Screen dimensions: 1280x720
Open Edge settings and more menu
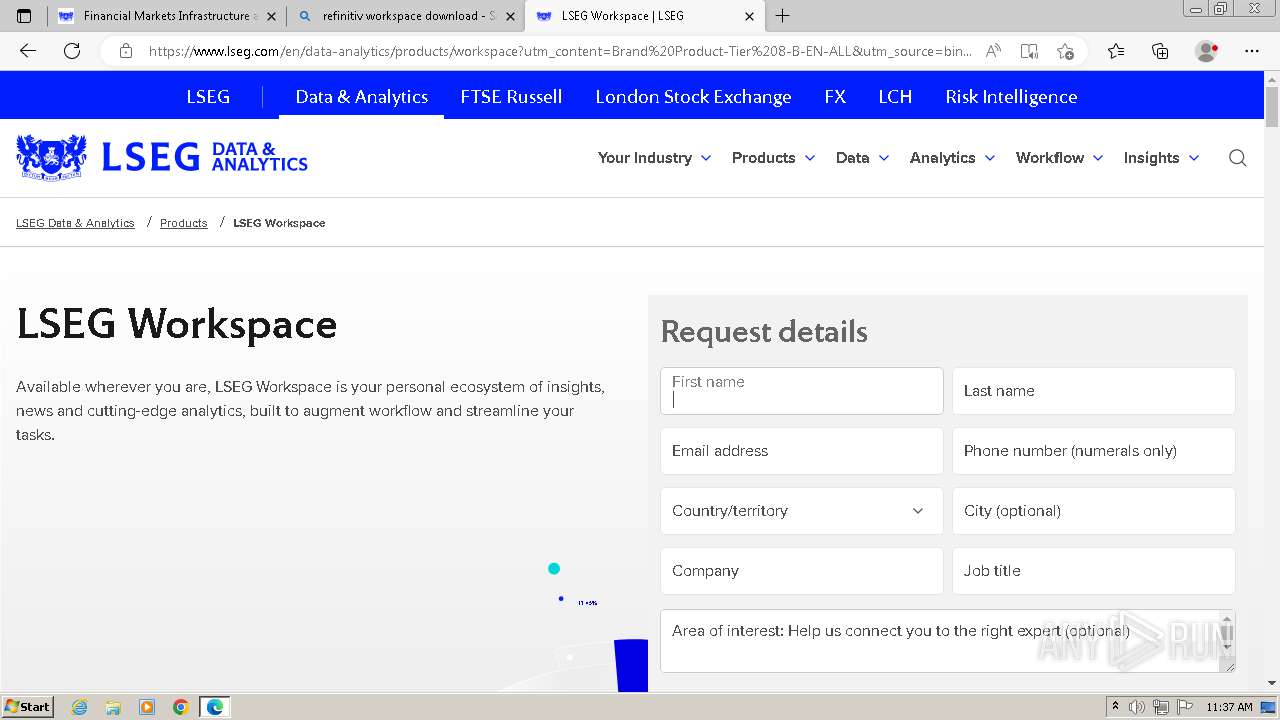coord(1252,51)
